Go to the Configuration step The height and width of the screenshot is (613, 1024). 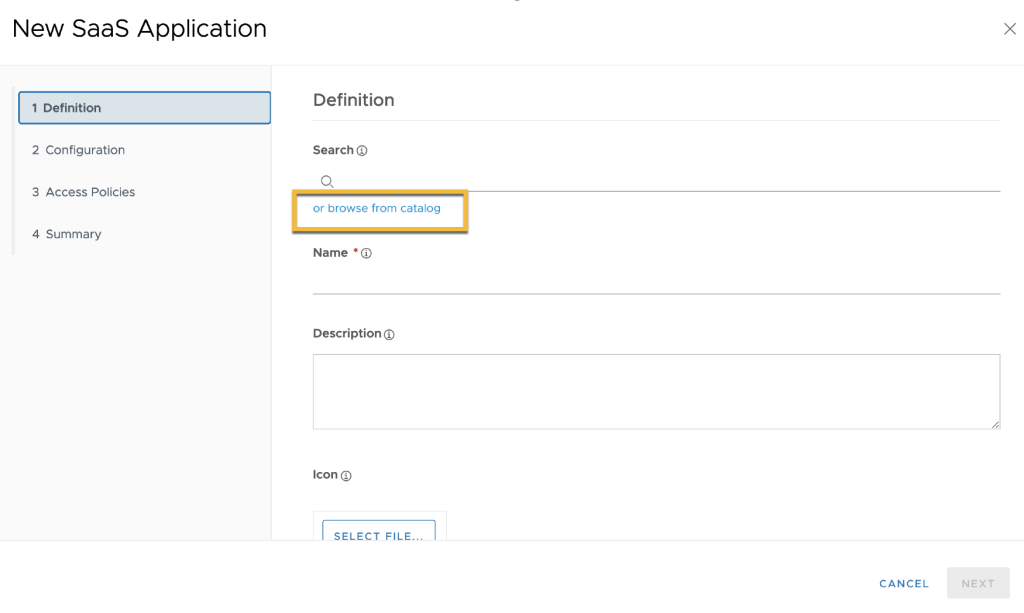[85, 150]
